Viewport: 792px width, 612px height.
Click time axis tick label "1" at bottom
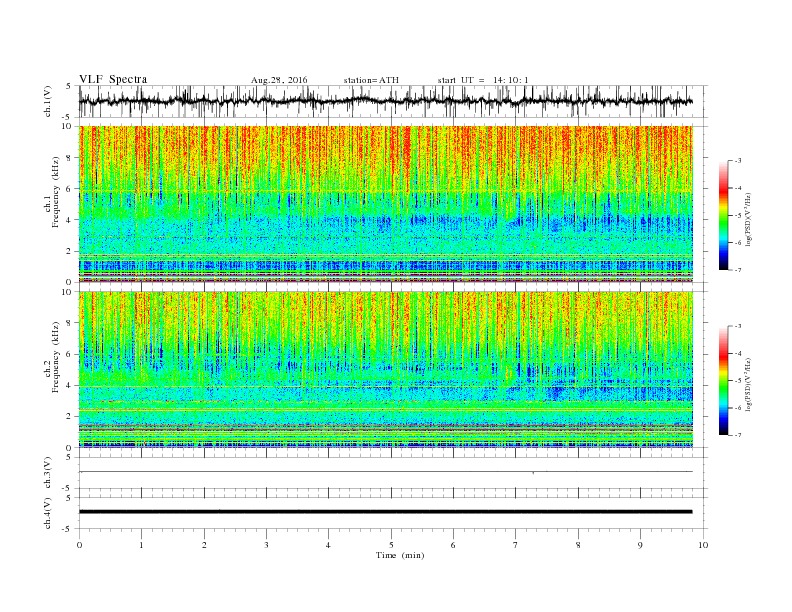(141, 545)
